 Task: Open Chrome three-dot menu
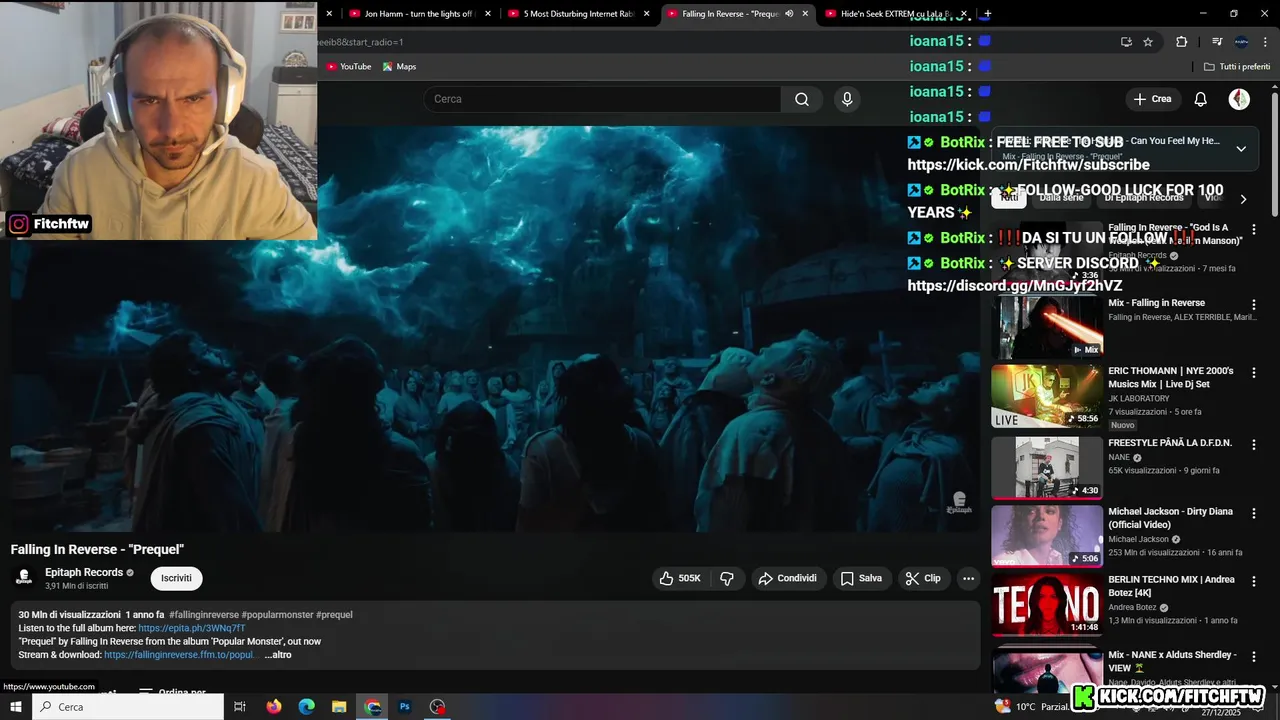1265,42
